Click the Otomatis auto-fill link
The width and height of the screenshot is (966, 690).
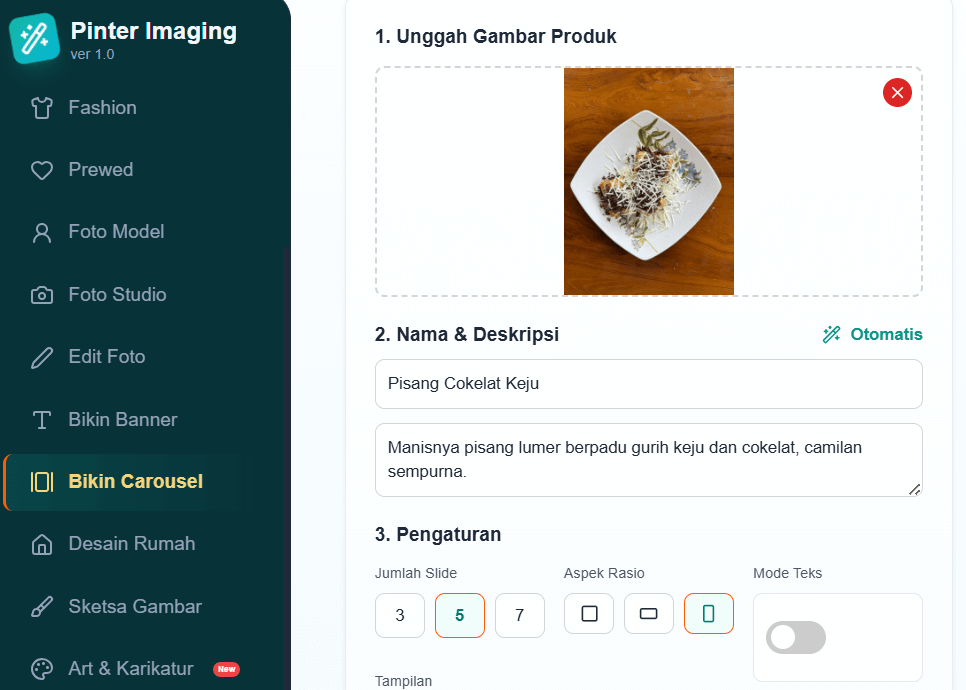(x=873, y=335)
